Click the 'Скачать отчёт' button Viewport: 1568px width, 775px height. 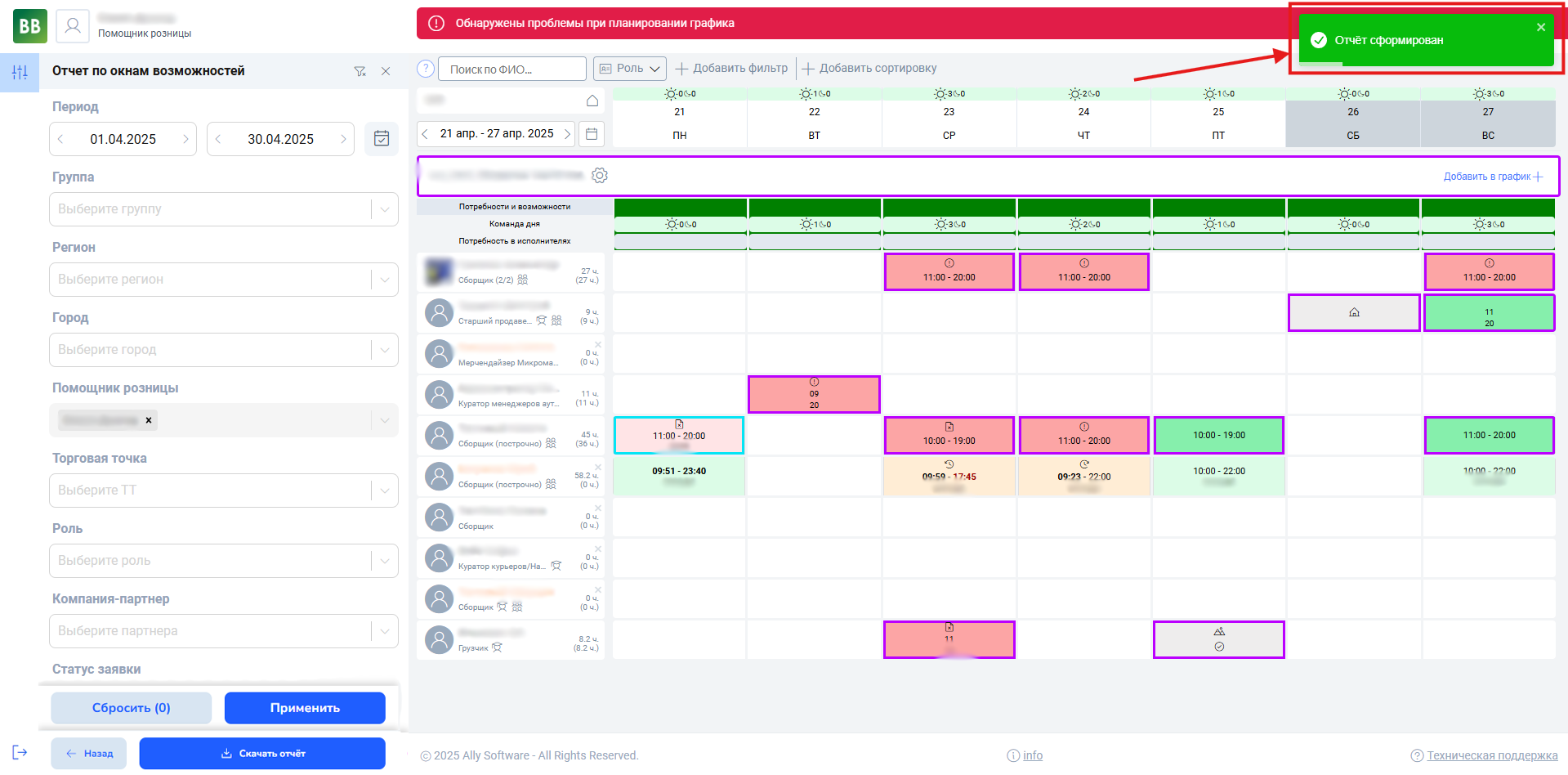pyautogui.click(x=262, y=754)
